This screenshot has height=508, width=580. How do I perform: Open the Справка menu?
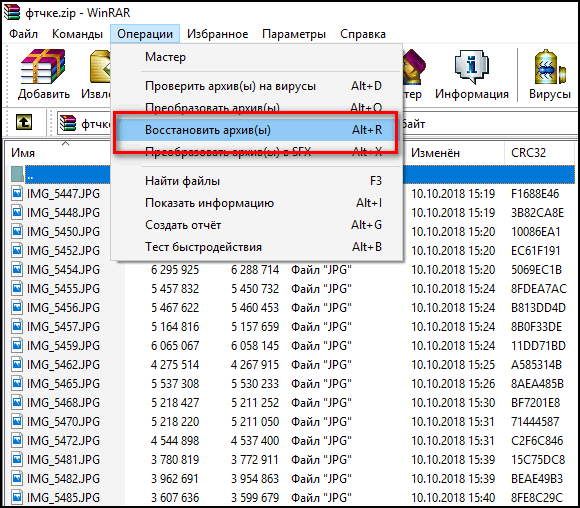[363, 34]
